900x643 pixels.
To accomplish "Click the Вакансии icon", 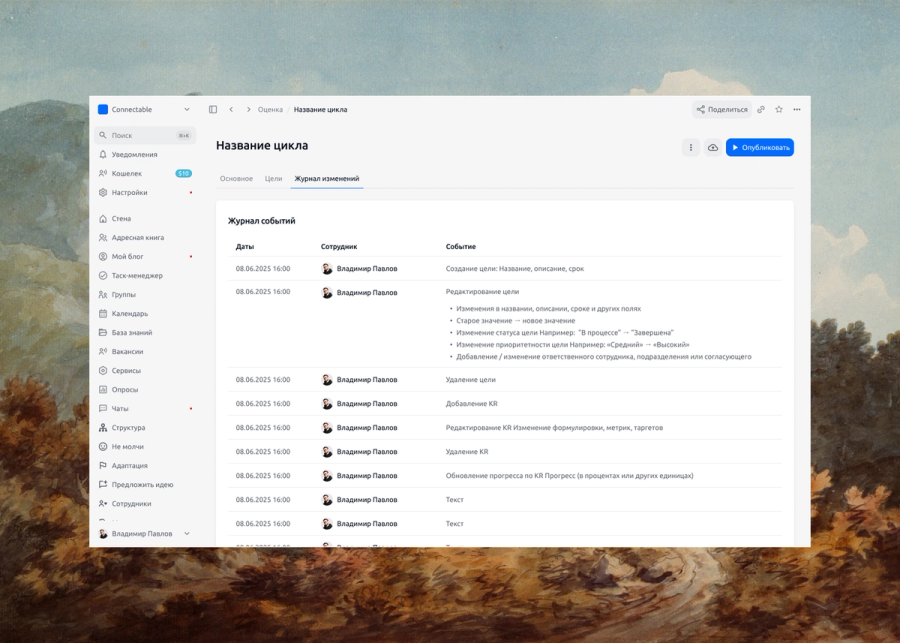I will coord(103,351).
